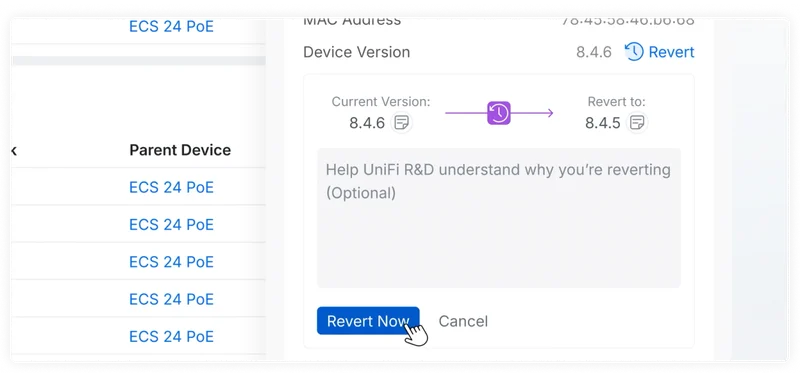
Task: Focus the revert reason text field
Action: [499, 218]
